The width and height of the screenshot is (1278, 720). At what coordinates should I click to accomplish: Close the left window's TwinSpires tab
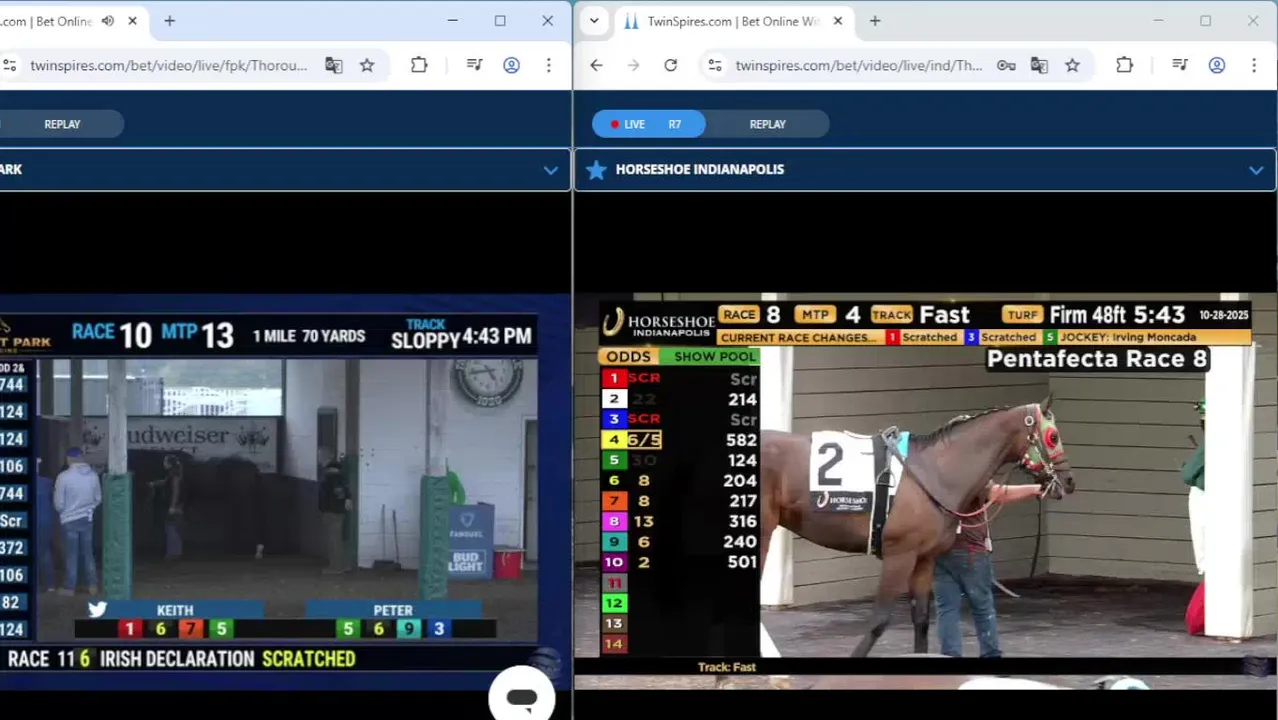(x=132, y=21)
